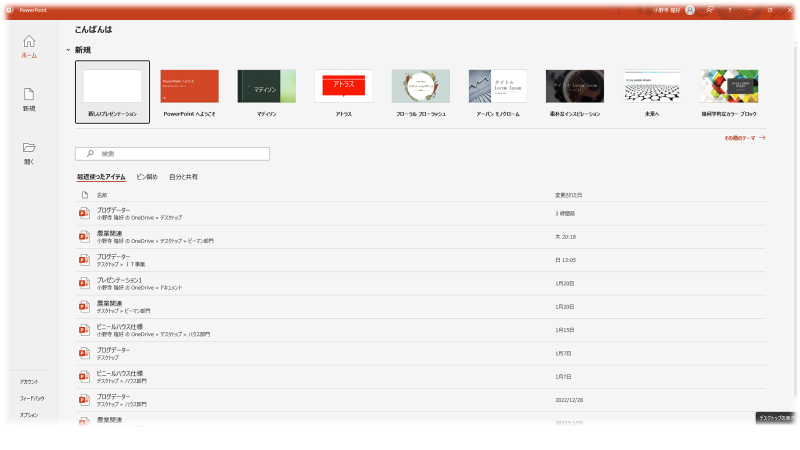Select the 最近使ったアイテム tab
Viewport: 800px width, 450px height.
(x=101, y=176)
